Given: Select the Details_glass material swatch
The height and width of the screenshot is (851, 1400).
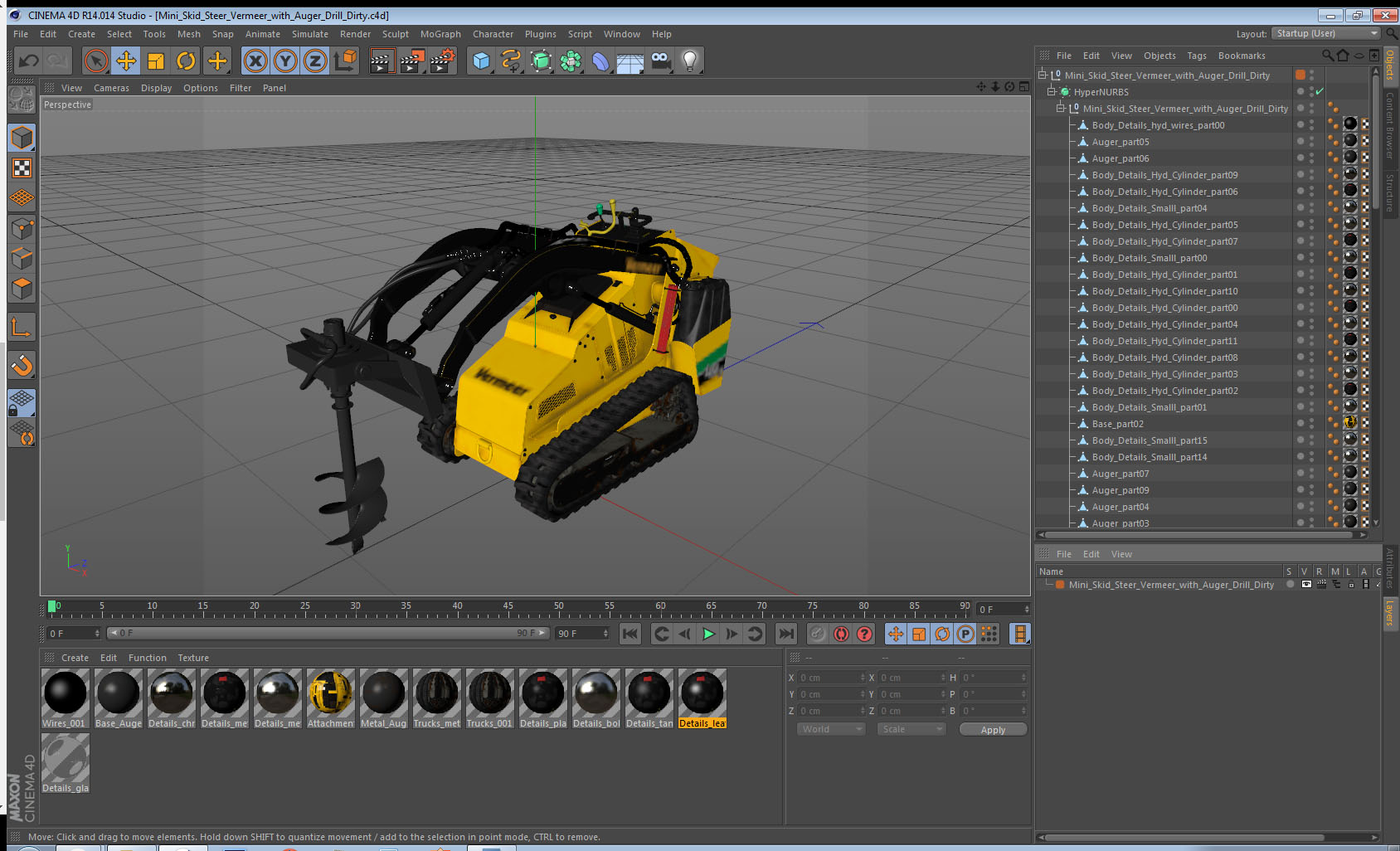Looking at the screenshot, I should (65, 764).
